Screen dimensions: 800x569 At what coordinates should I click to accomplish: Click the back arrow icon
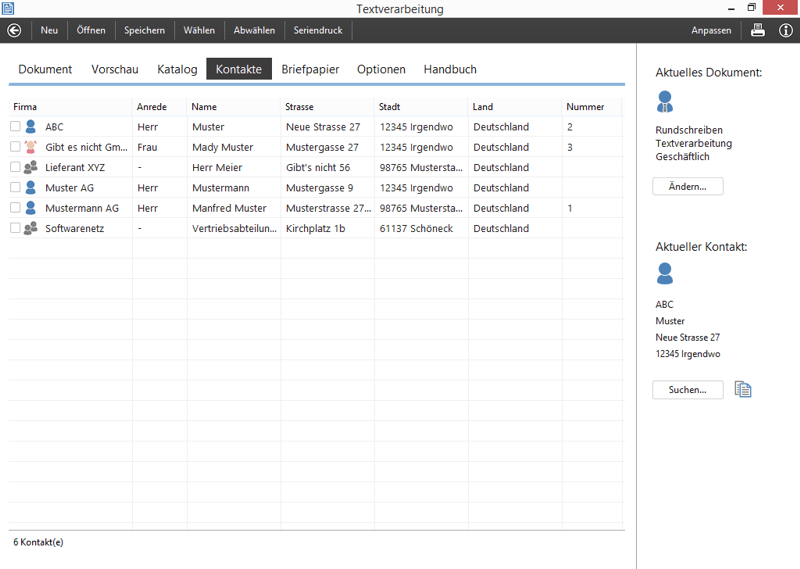14,30
